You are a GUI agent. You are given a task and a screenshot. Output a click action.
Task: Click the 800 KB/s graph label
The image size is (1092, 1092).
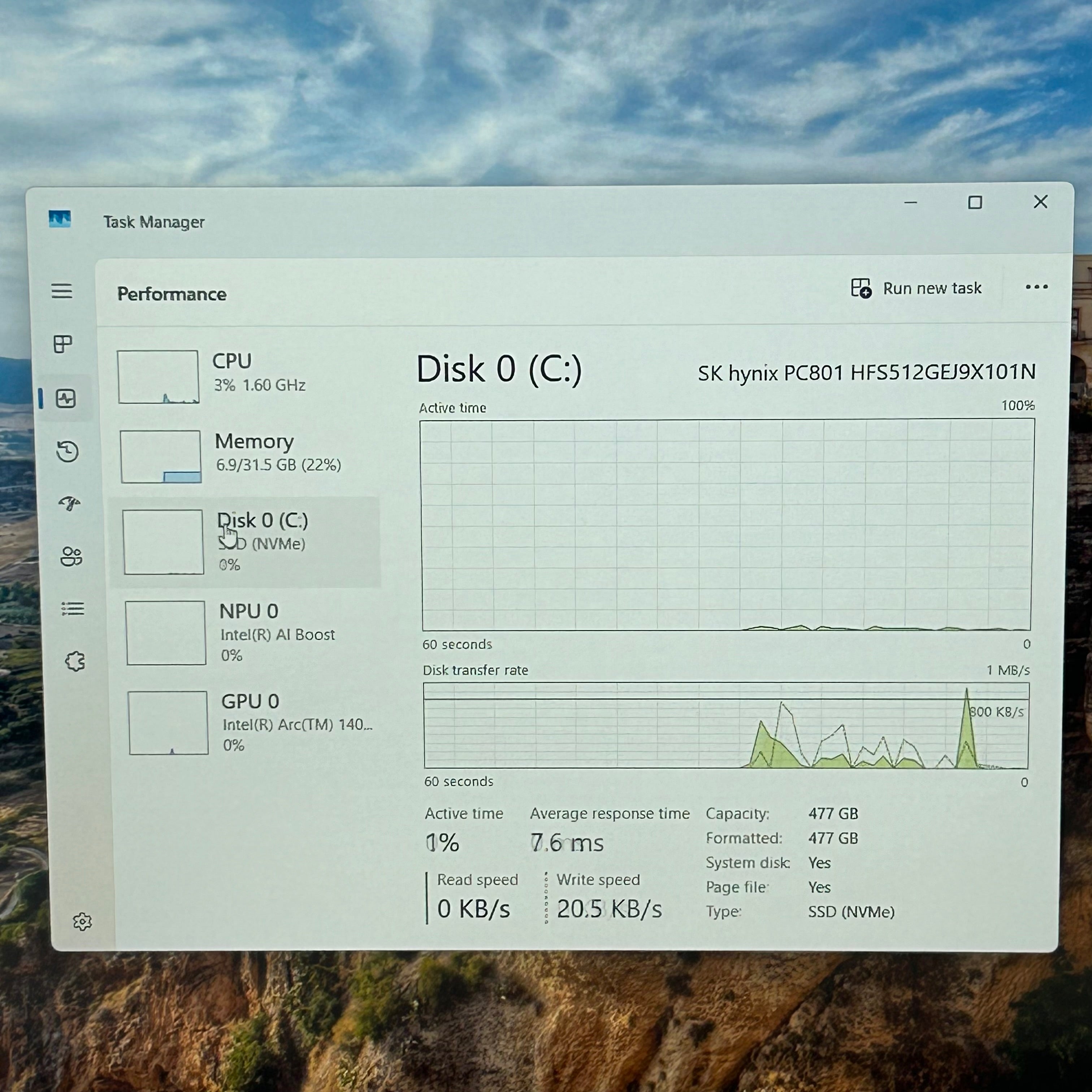coord(996,712)
